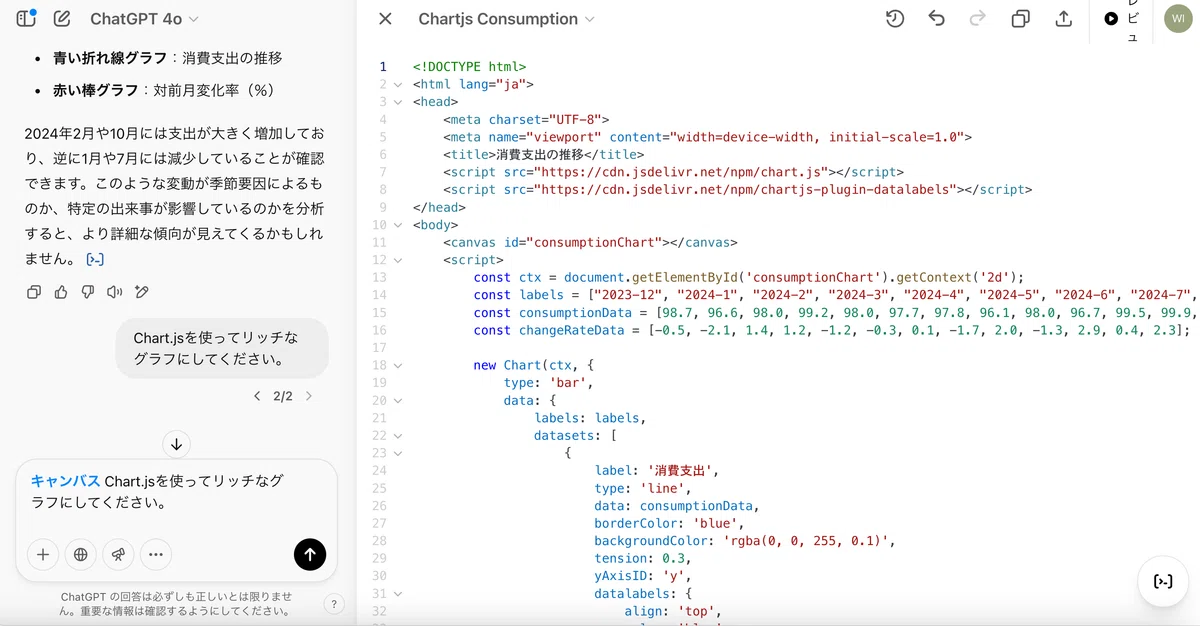Redo the canvas edit
Image resolution: width=1200 pixels, height=626 pixels.
(978, 19)
